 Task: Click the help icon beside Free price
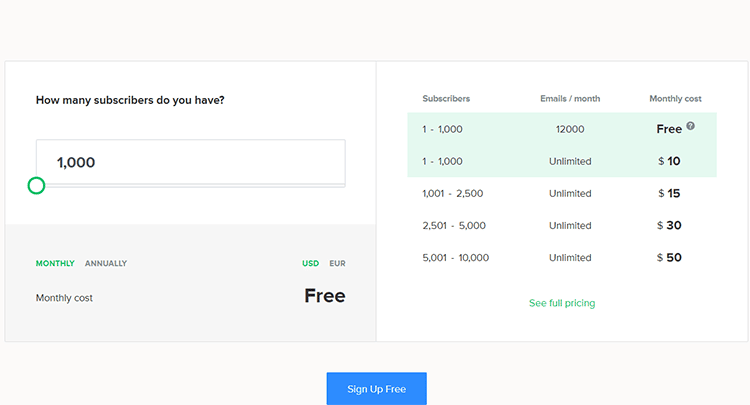click(691, 127)
